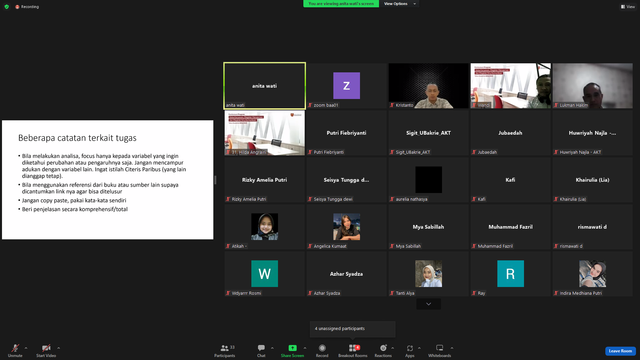Select the Sigit_UBakrie_AKT tile
This screenshot has width=640, height=360.
point(429,133)
